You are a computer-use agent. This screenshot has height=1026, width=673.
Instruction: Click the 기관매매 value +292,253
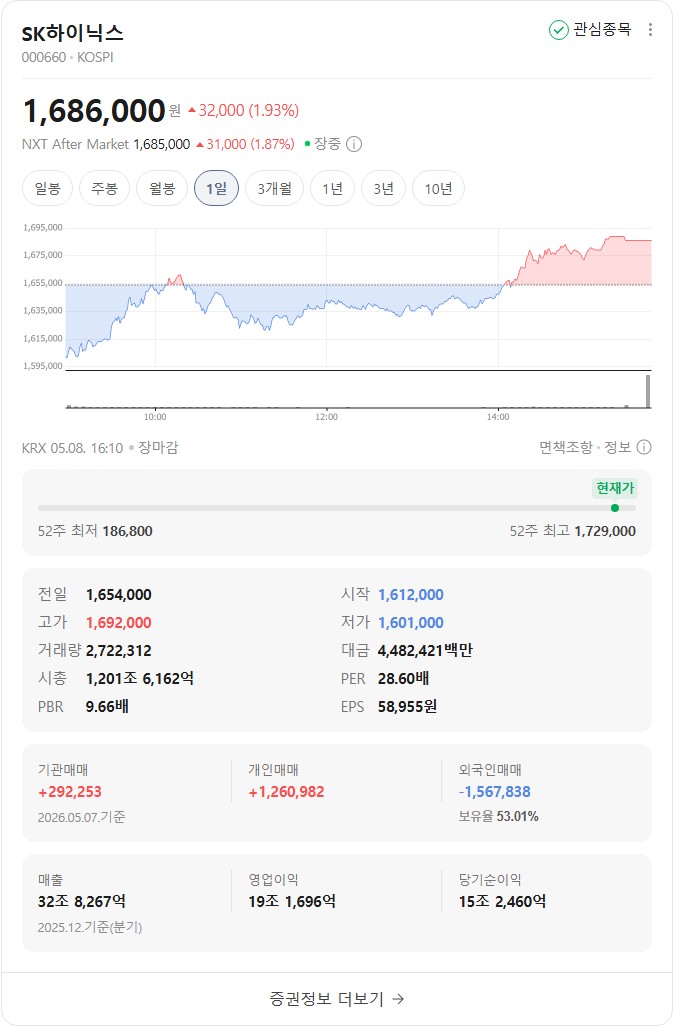pos(70,792)
